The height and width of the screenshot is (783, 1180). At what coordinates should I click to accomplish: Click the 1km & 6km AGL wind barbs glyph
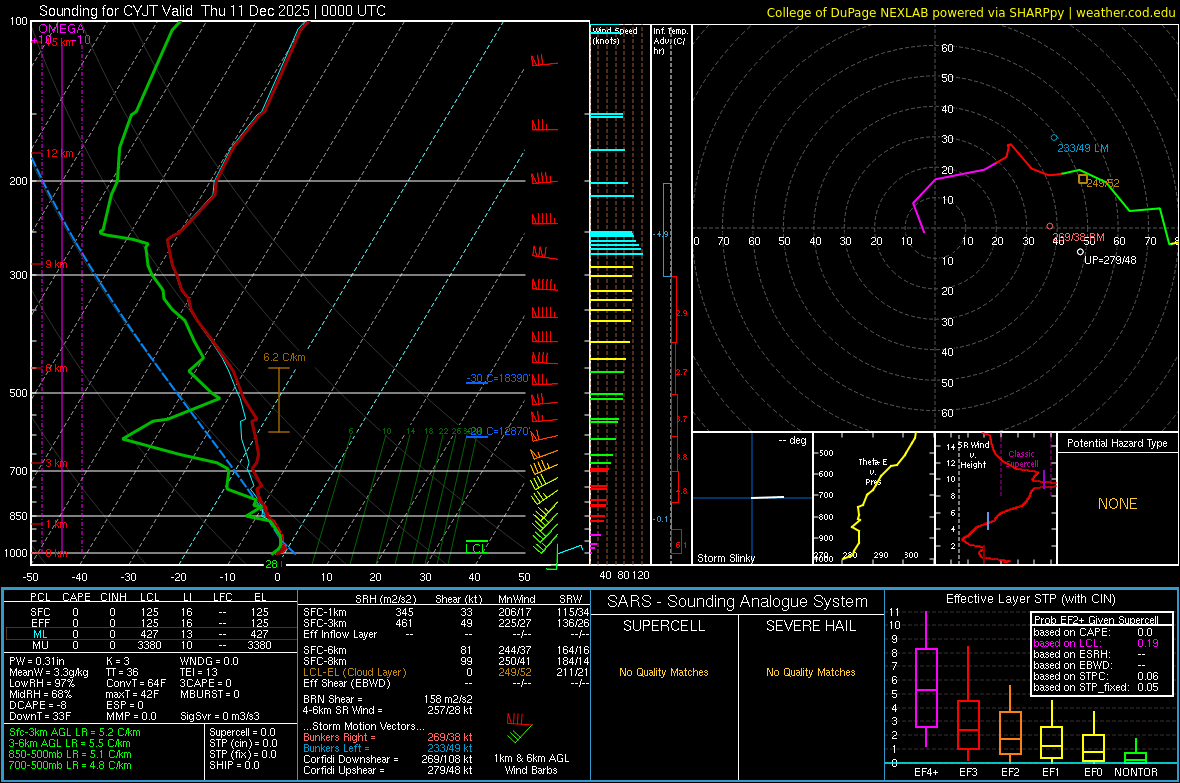click(x=519, y=727)
